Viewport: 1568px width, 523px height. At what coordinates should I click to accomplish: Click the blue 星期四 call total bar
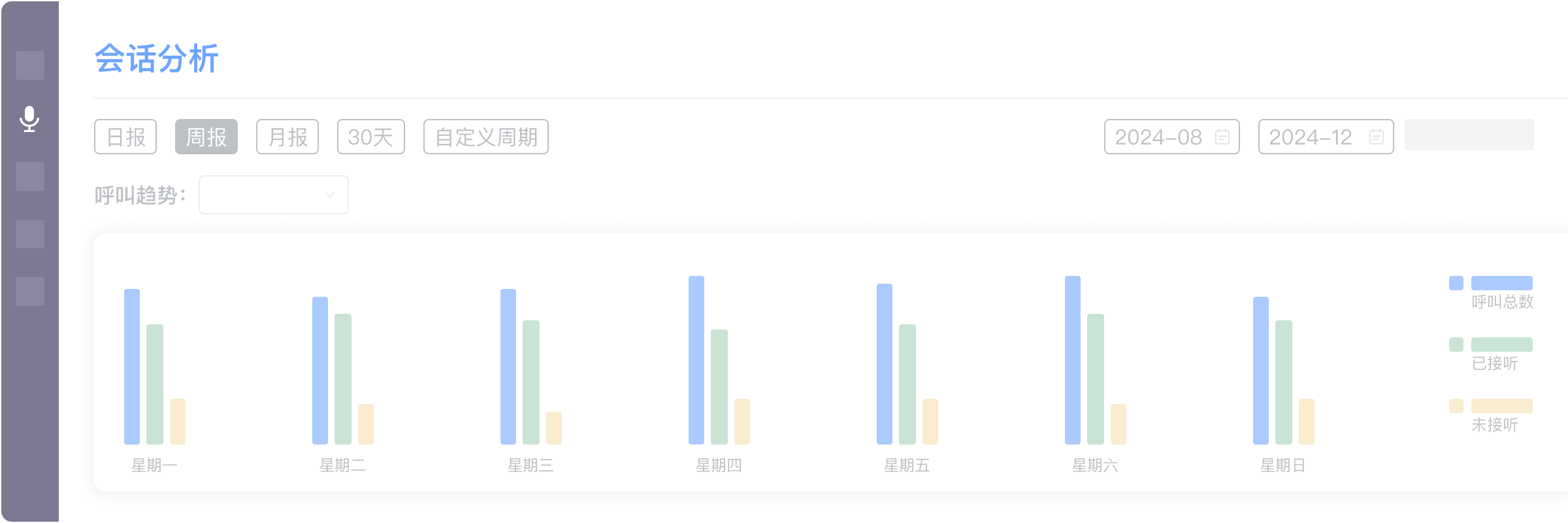(x=696, y=360)
